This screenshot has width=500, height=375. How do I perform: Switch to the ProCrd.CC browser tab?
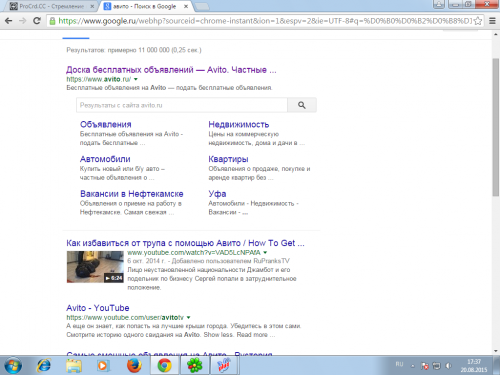pyautogui.click(x=52, y=6)
